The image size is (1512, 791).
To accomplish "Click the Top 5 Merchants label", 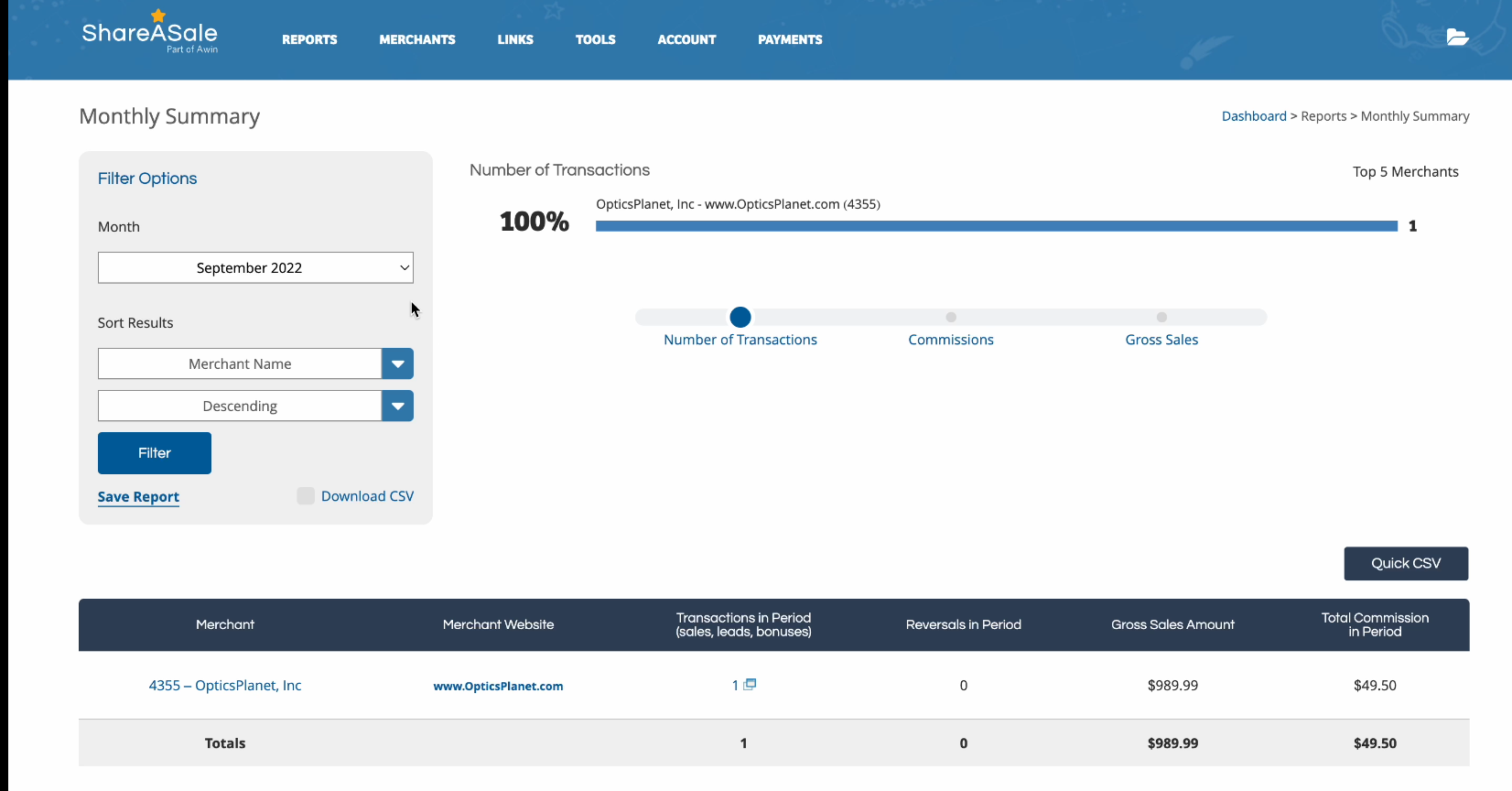I will (x=1406, y=172).
